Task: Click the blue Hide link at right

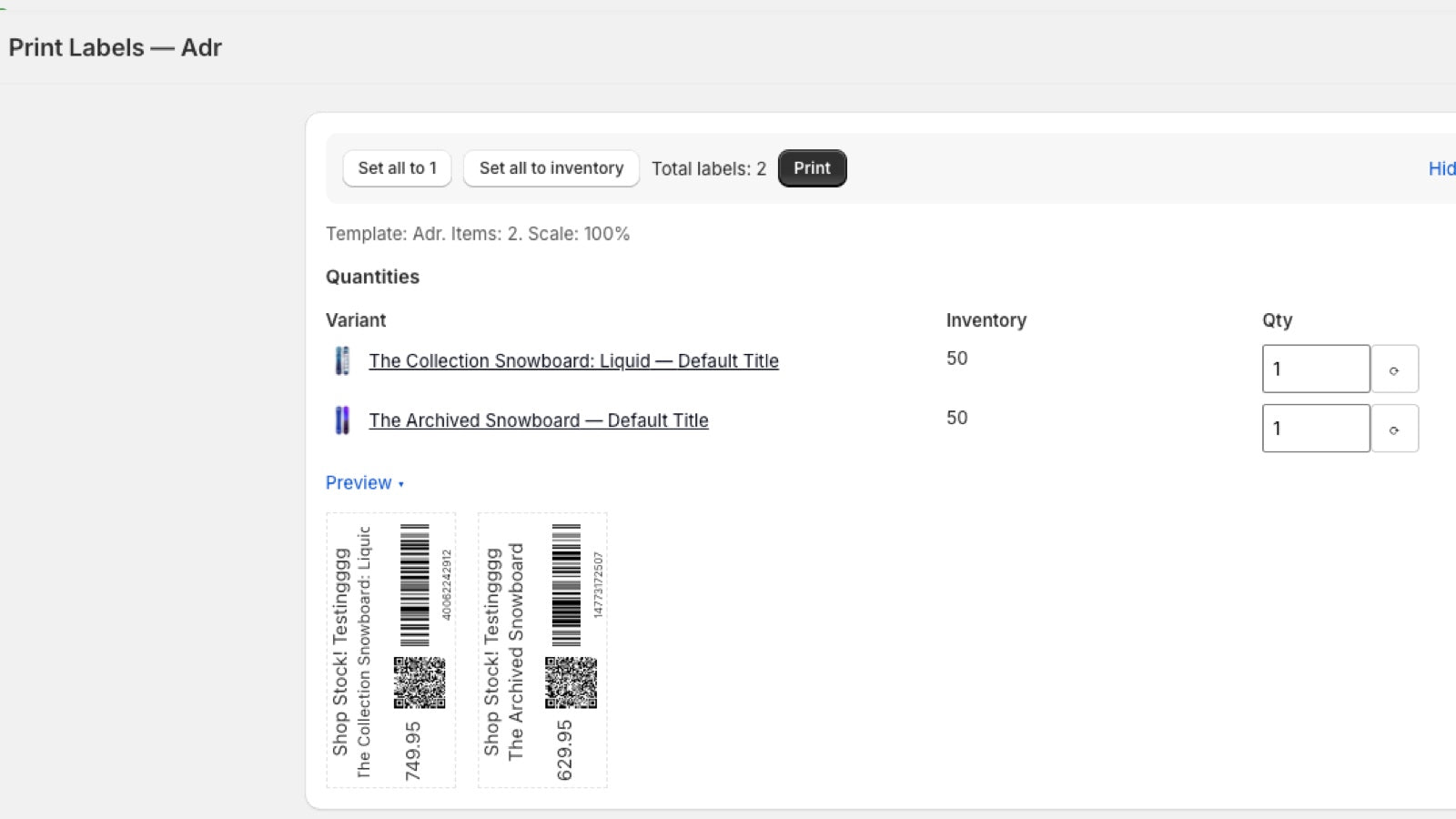Action: click(1441, 168)
